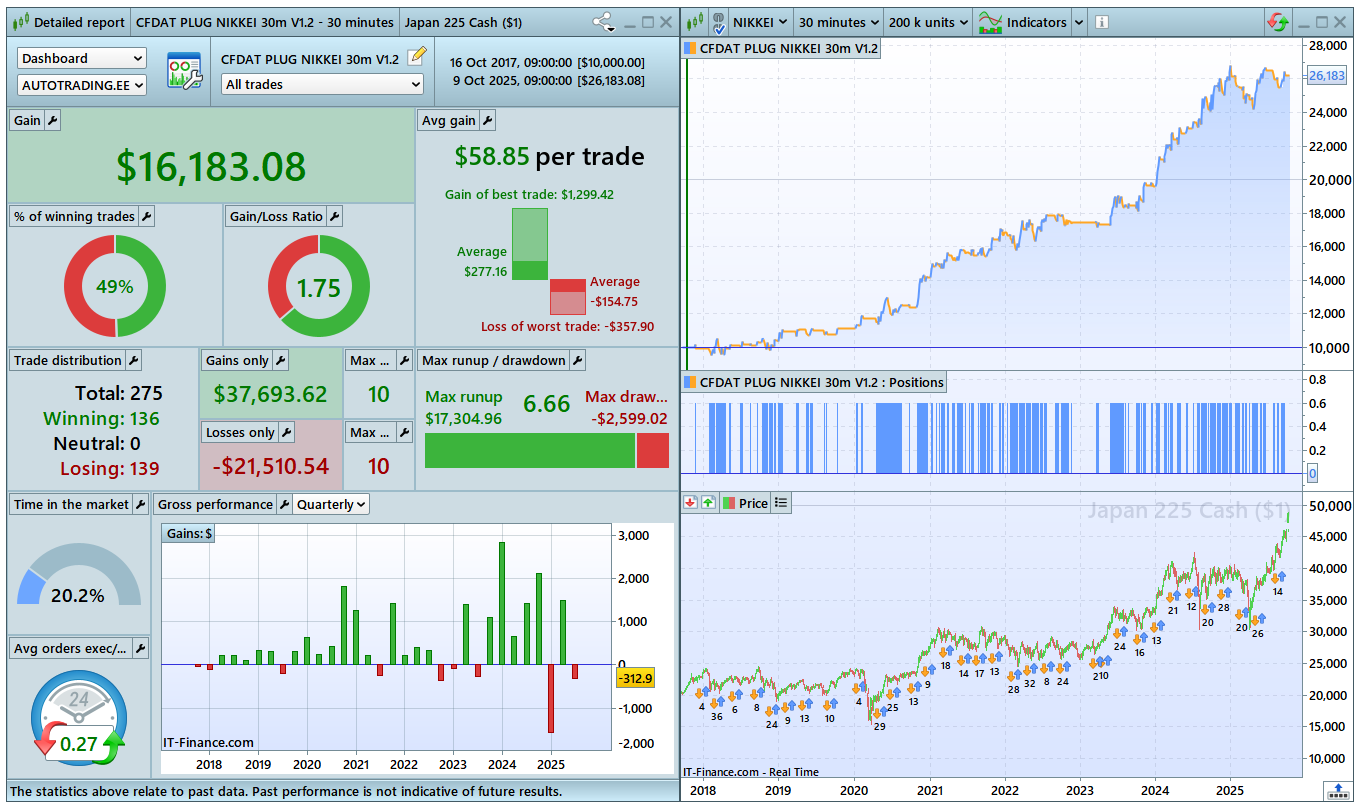Open the wrench settings for Gain widget
1359x808 pixels.
(x=53, y=120)
